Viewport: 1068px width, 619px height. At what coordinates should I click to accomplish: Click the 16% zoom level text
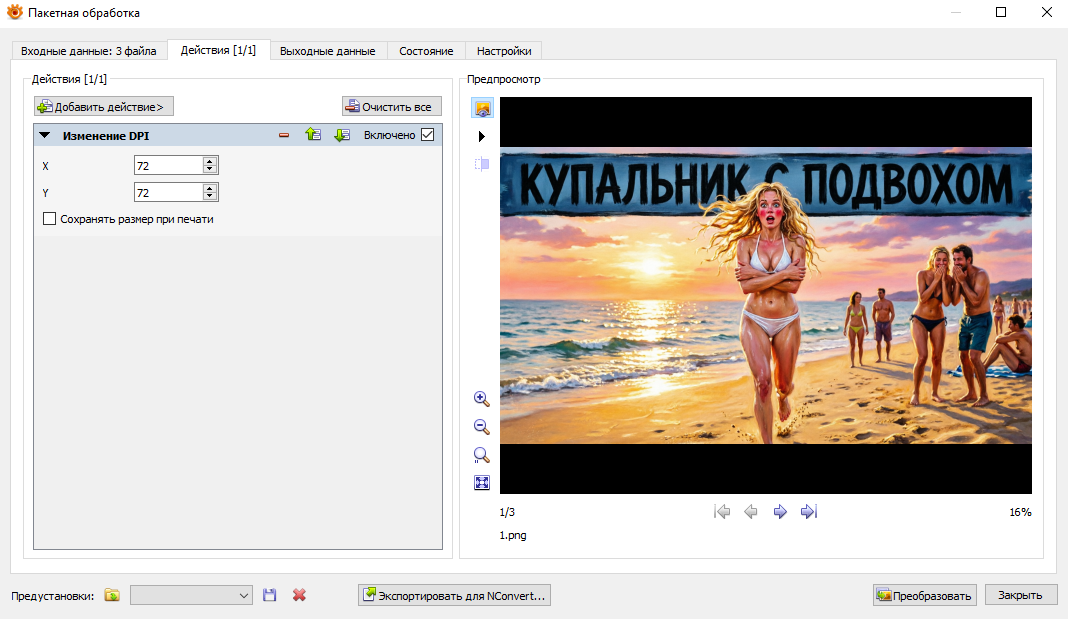click(1020, 512)
